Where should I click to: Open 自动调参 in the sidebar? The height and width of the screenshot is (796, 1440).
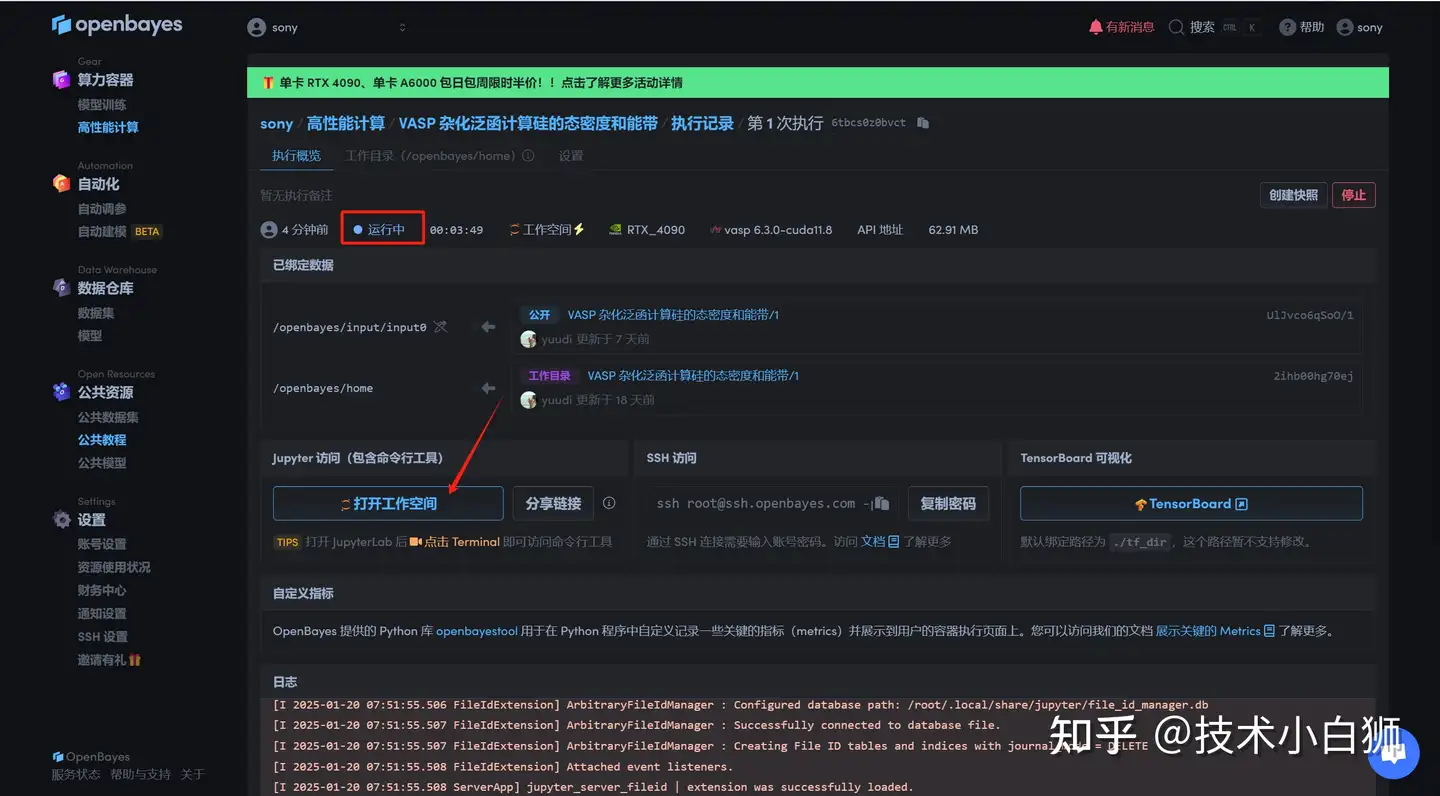102,209
